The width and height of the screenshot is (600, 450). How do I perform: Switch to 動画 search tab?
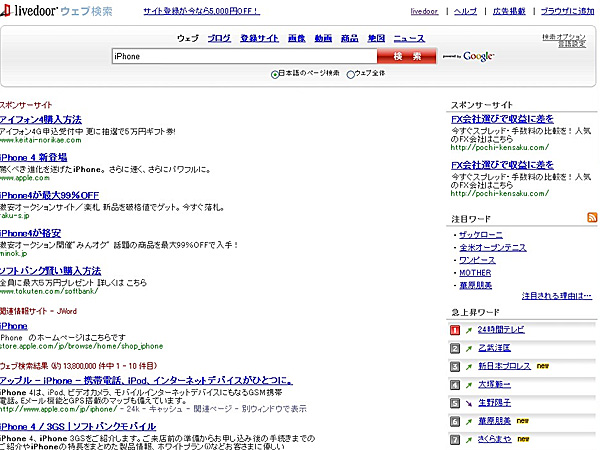(x=323, y=38)
